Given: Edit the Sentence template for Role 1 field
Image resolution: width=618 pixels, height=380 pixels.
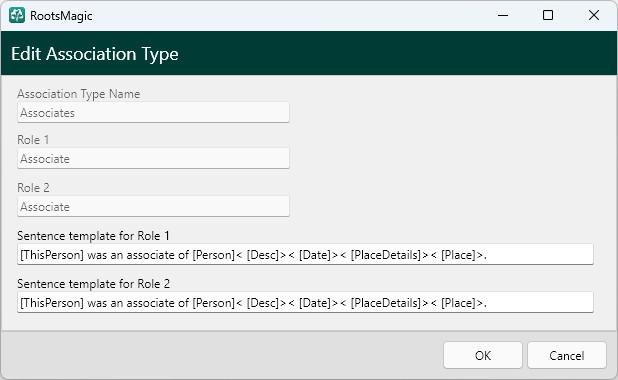Looking at the screenshot, I should [305, 255].
